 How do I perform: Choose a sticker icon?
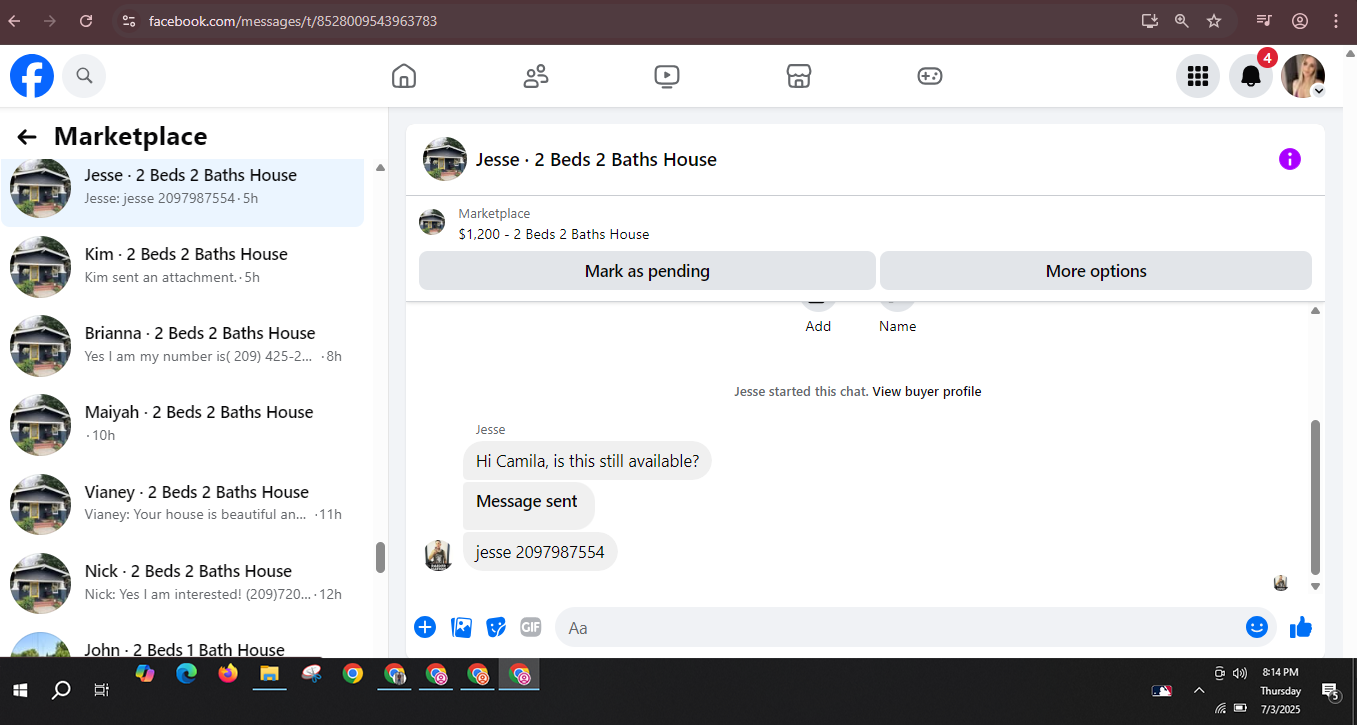(x=496, y=627)
